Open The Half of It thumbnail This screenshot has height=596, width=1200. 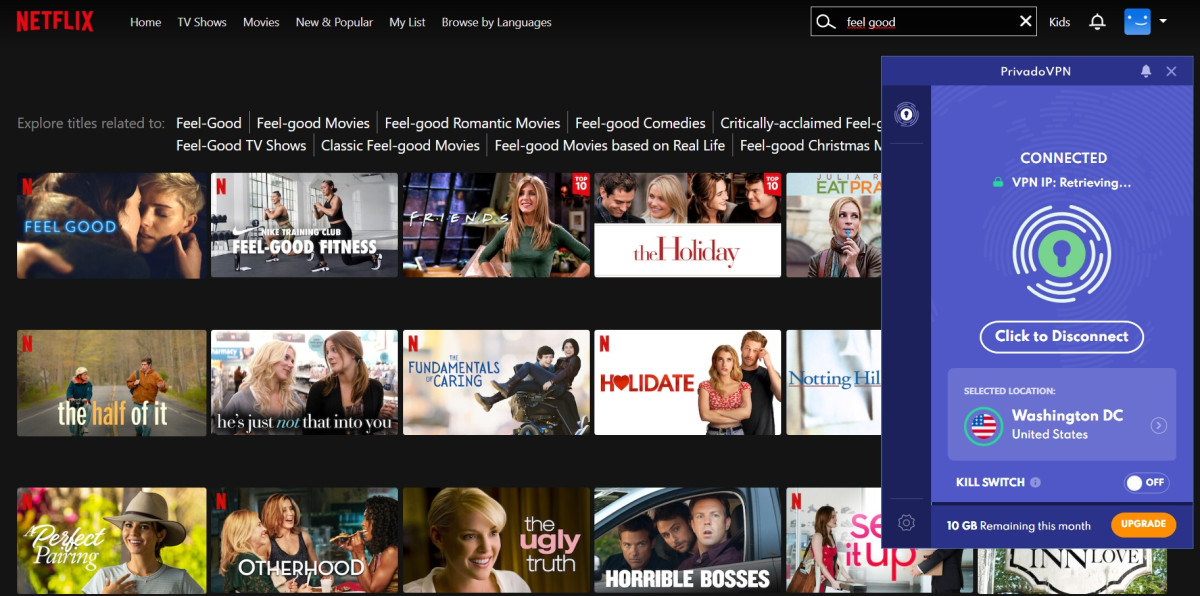point(111,382)
